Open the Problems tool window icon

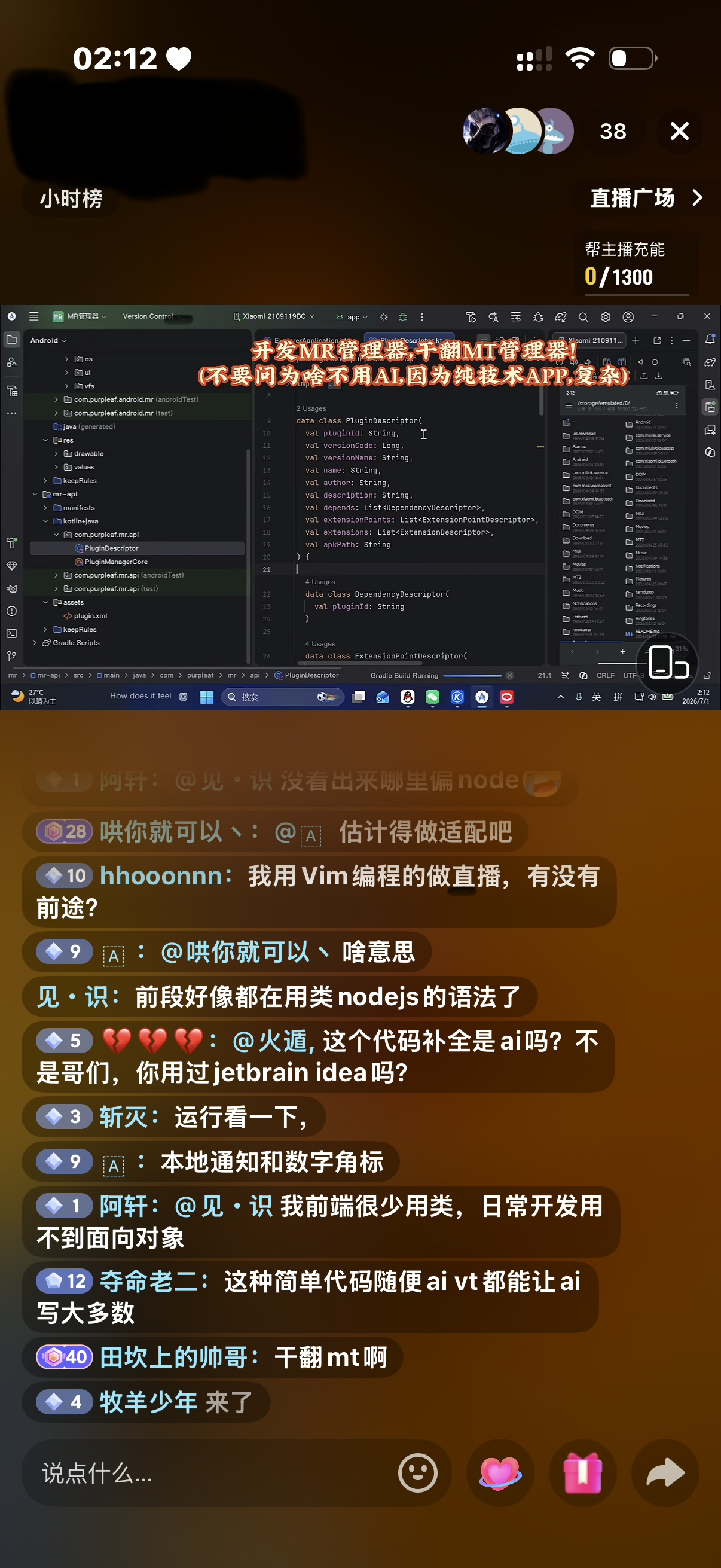tap(11, 611)
